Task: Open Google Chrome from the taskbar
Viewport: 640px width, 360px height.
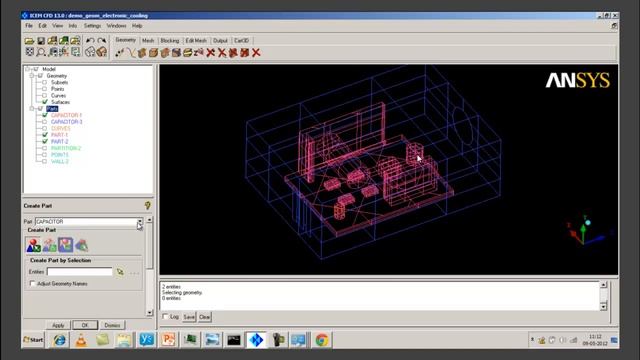Action: [322, 340]
